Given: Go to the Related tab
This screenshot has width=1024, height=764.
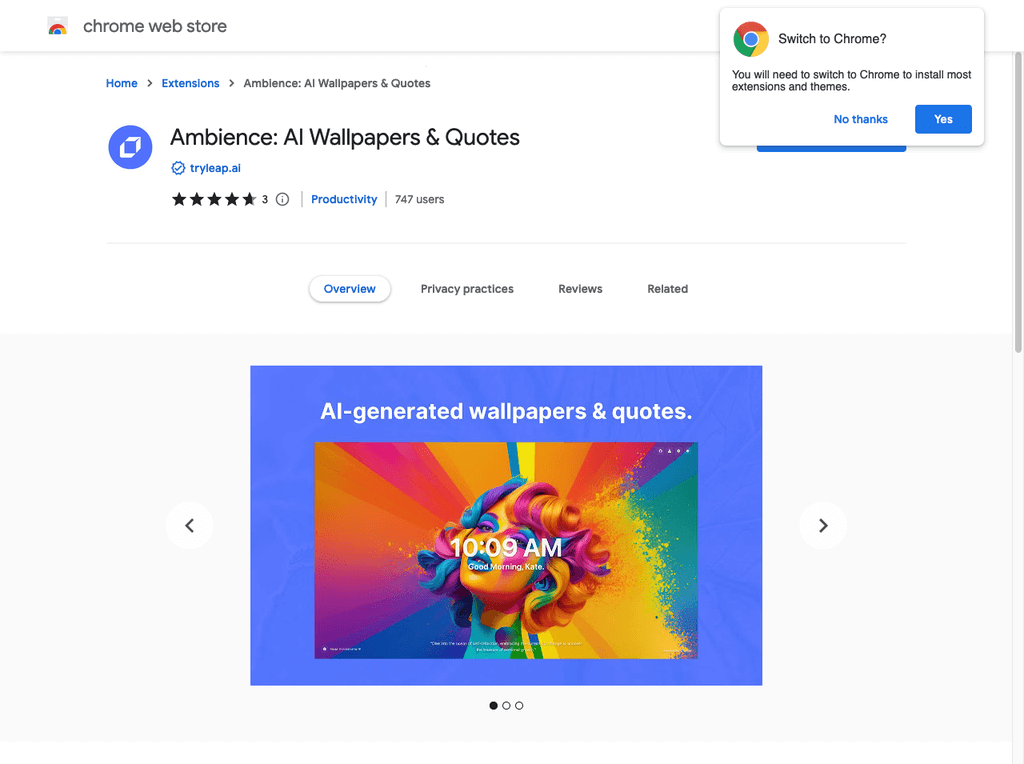Looking at the screenshot, I should pos(667,289).
